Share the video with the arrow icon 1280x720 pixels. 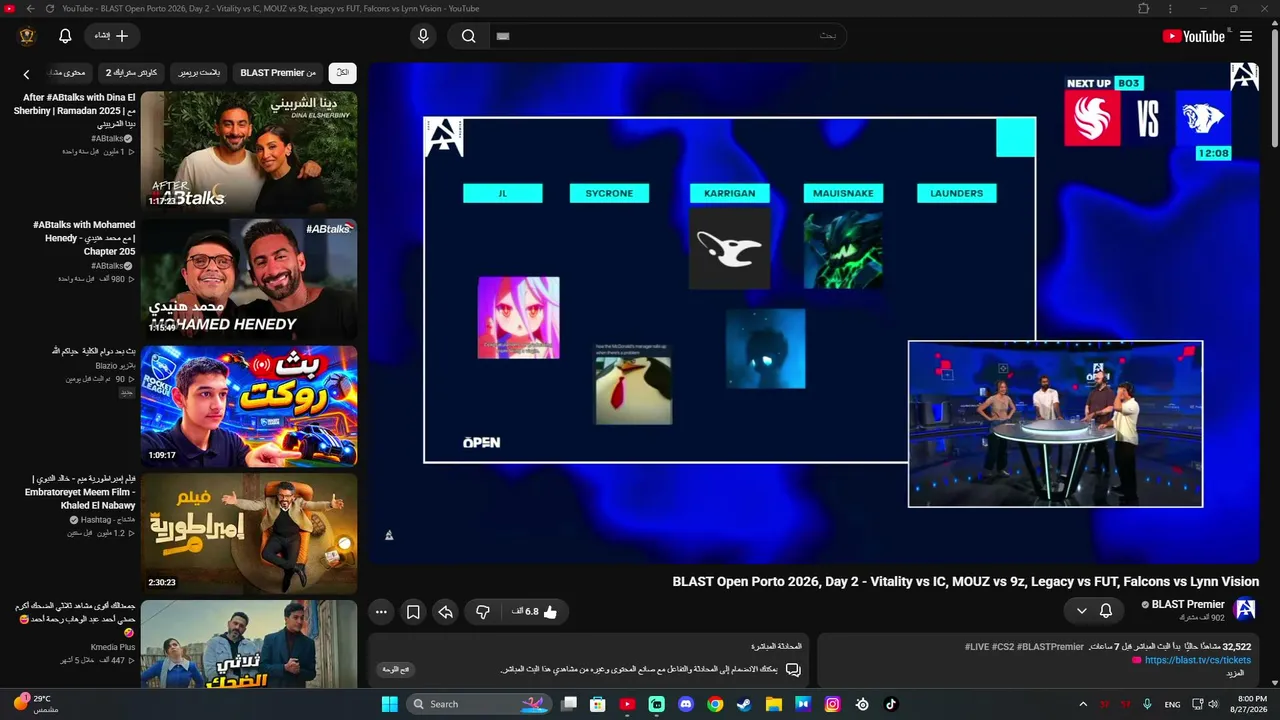(x=446, y=612)
